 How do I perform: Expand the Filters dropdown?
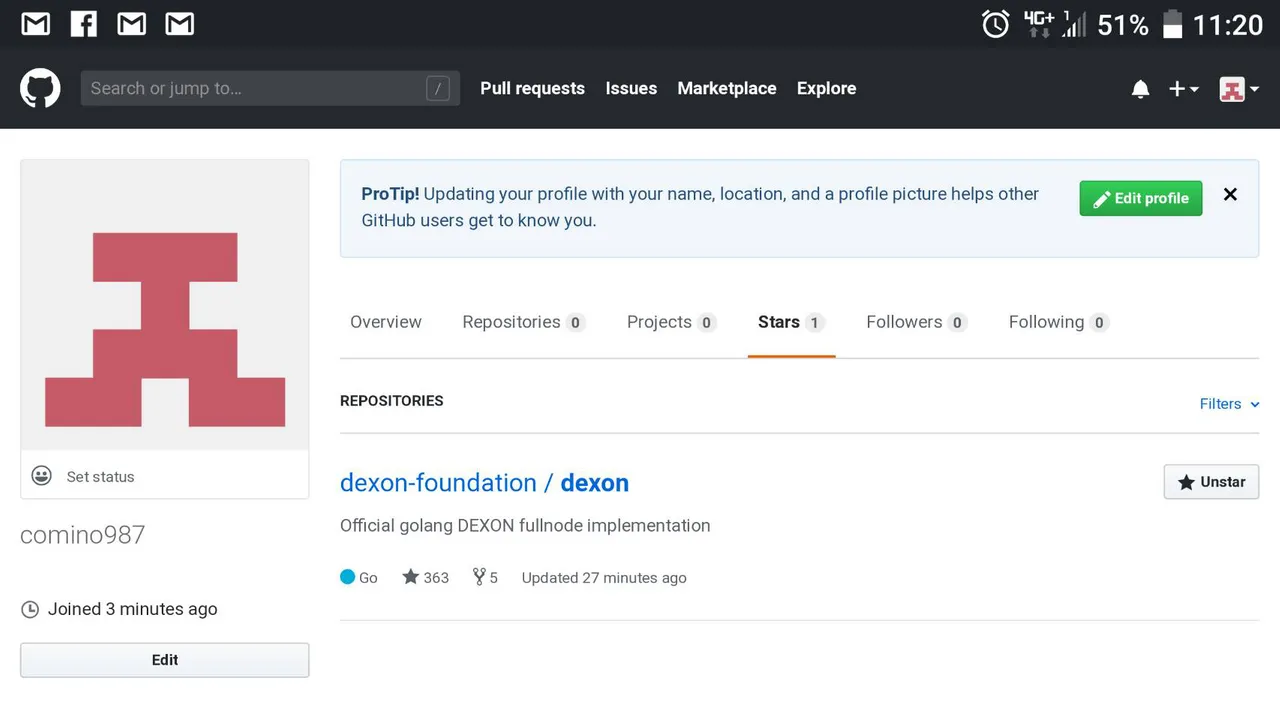click(x=1229, y=404)
